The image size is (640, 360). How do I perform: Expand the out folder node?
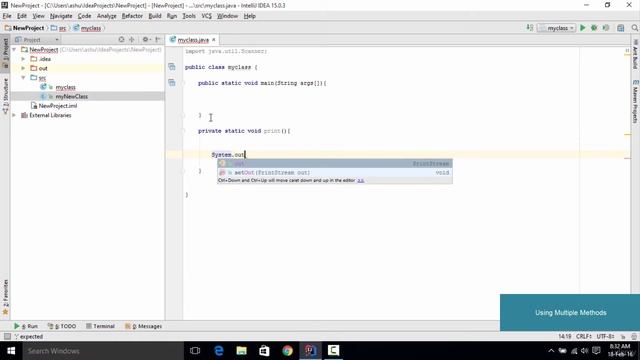click(x=23, y=68)
